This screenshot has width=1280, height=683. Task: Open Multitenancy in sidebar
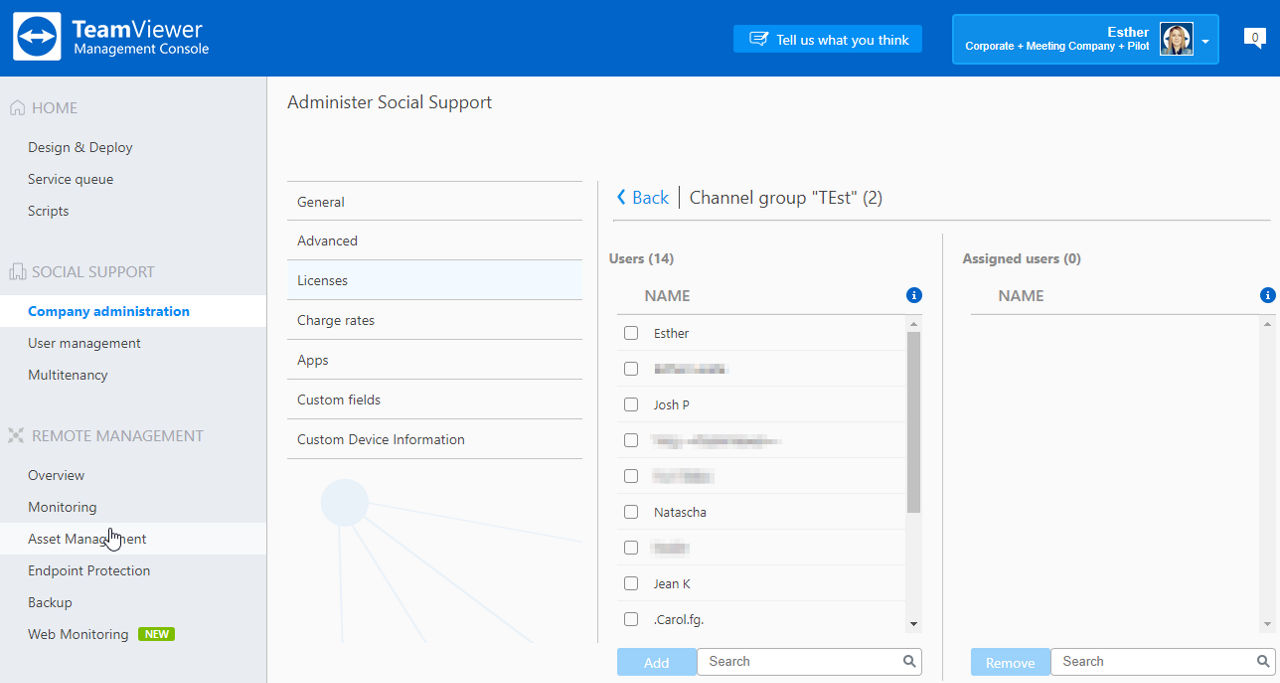[68, 375]
